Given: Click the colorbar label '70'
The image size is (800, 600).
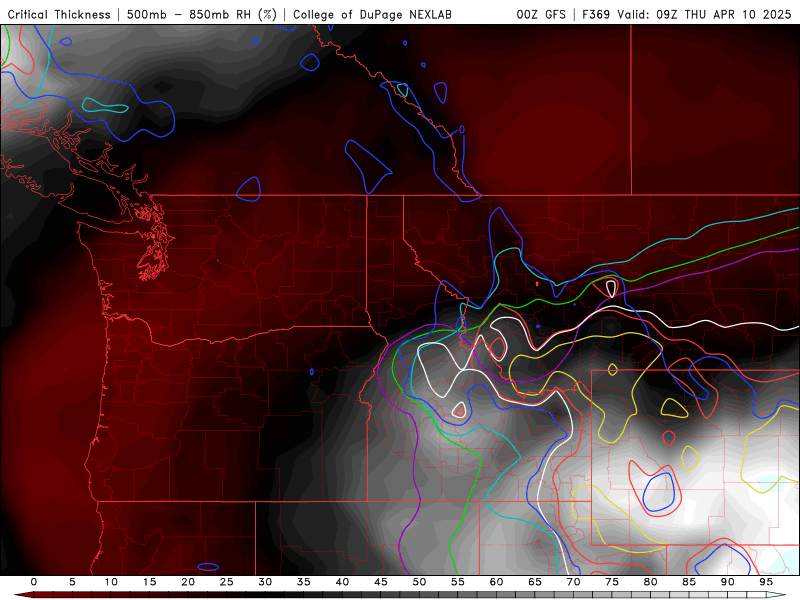Looking at the screenshot, I should (573, 582).
